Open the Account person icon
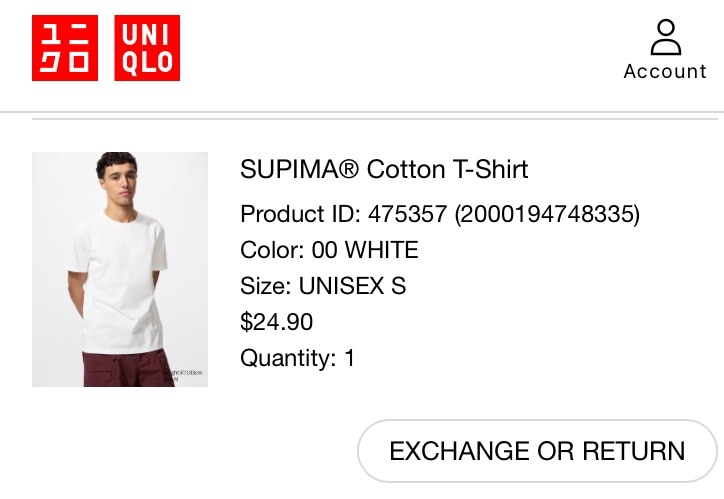 click(665, 38)
